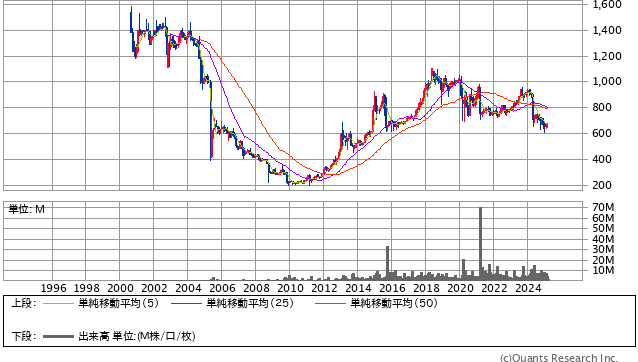Select the 単純移動平均(5) legend label
The height and width of the screenshot is (362, 638).
[x=118, y=303]
